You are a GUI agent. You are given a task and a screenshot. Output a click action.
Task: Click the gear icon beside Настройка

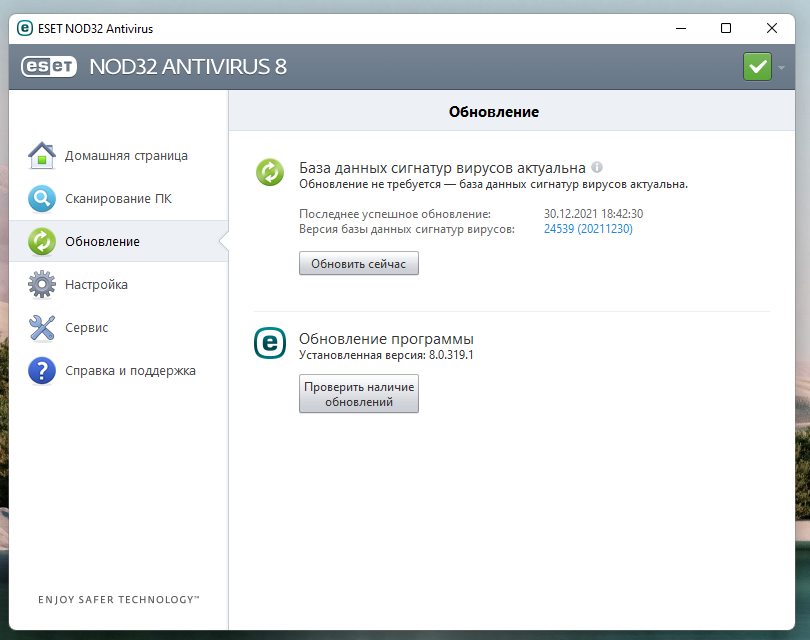tap(42, 285)
